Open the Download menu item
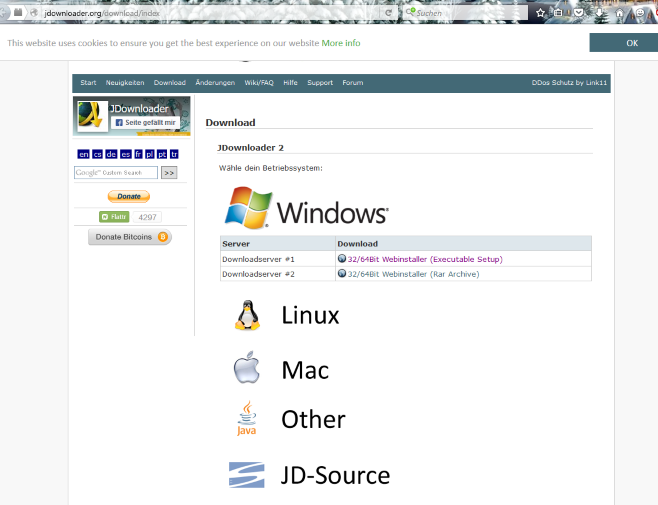Image resolution: width=658 pixels, height=505 pixels. (170, 83)
